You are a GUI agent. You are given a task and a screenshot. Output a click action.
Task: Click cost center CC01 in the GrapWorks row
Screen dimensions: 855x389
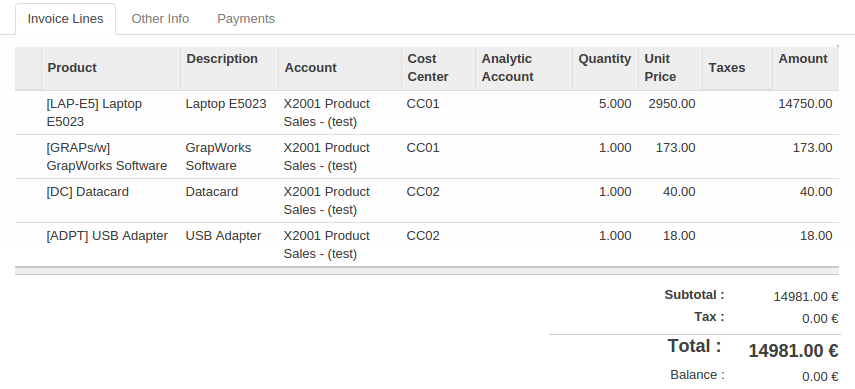438,157
